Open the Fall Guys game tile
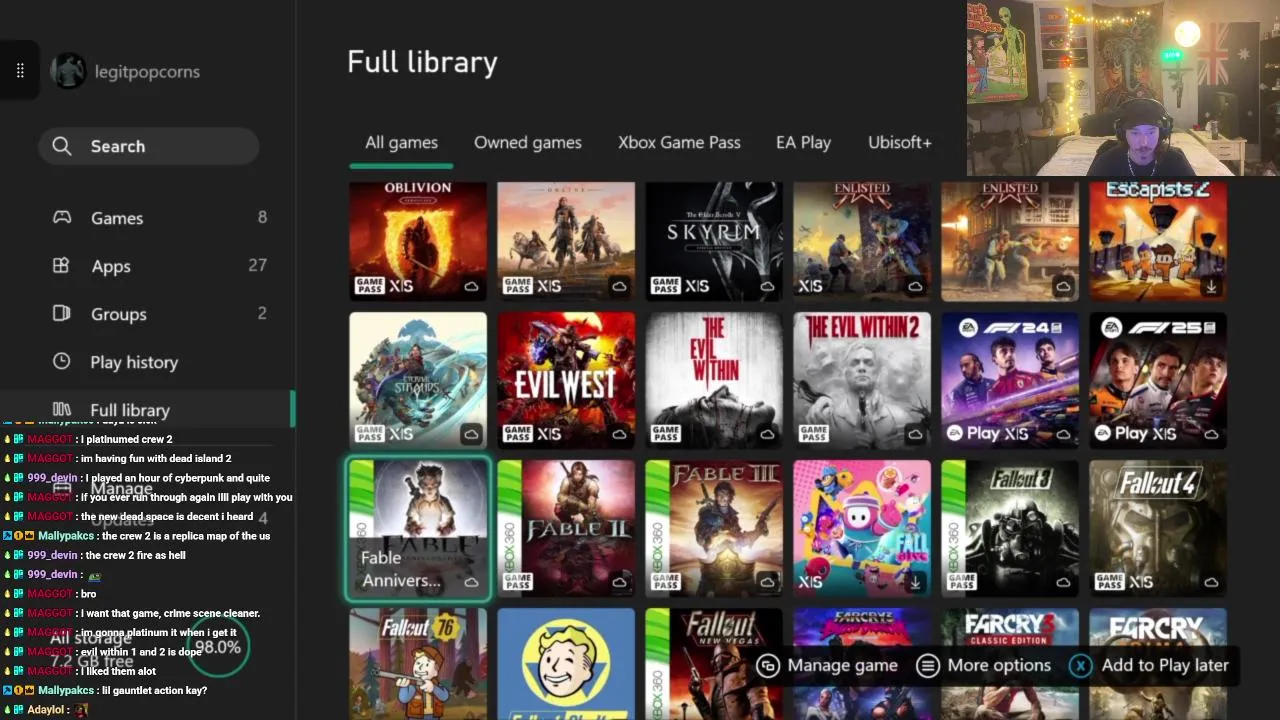The height and width of the screenshot is (720, 1280). 862,528
